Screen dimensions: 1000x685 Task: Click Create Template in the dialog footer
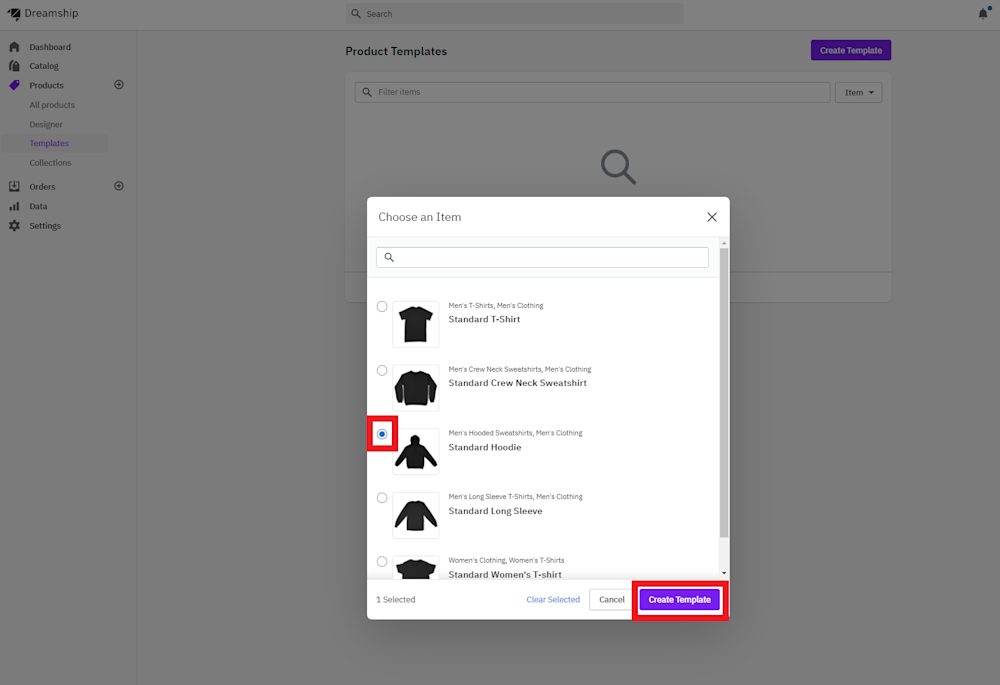679,600
